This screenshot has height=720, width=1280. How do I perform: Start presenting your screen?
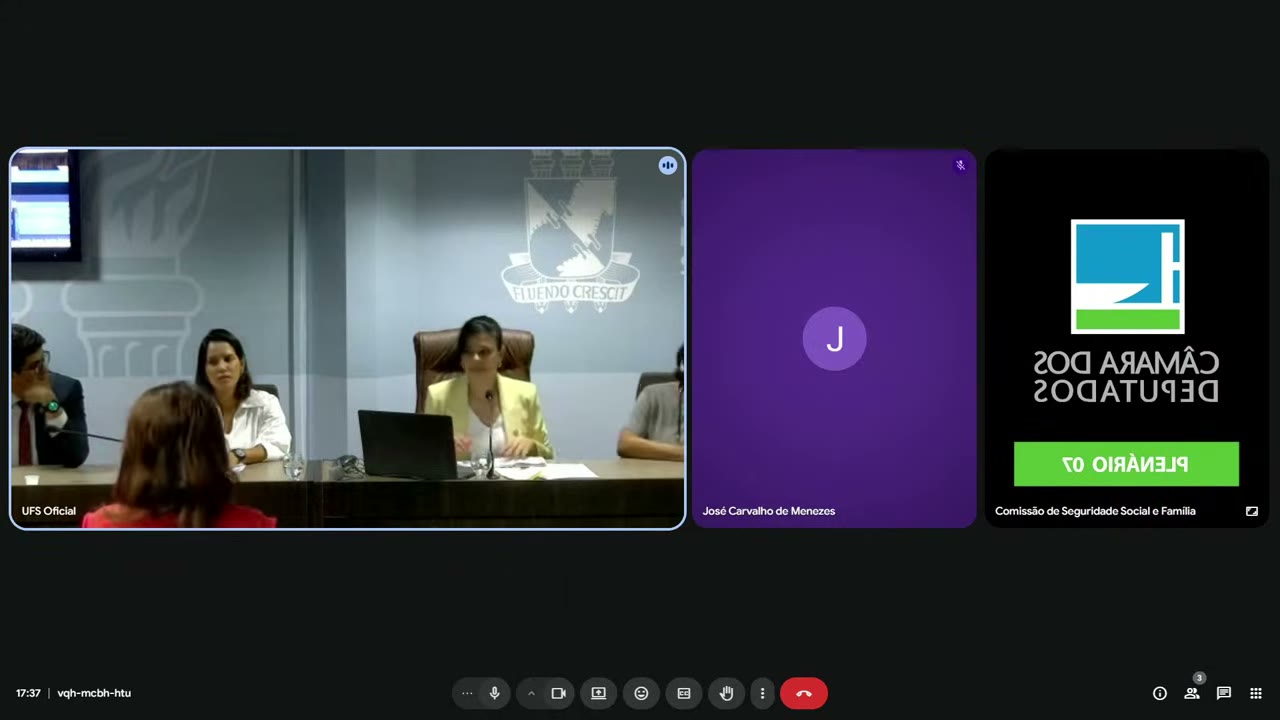(x=598, y=693)
